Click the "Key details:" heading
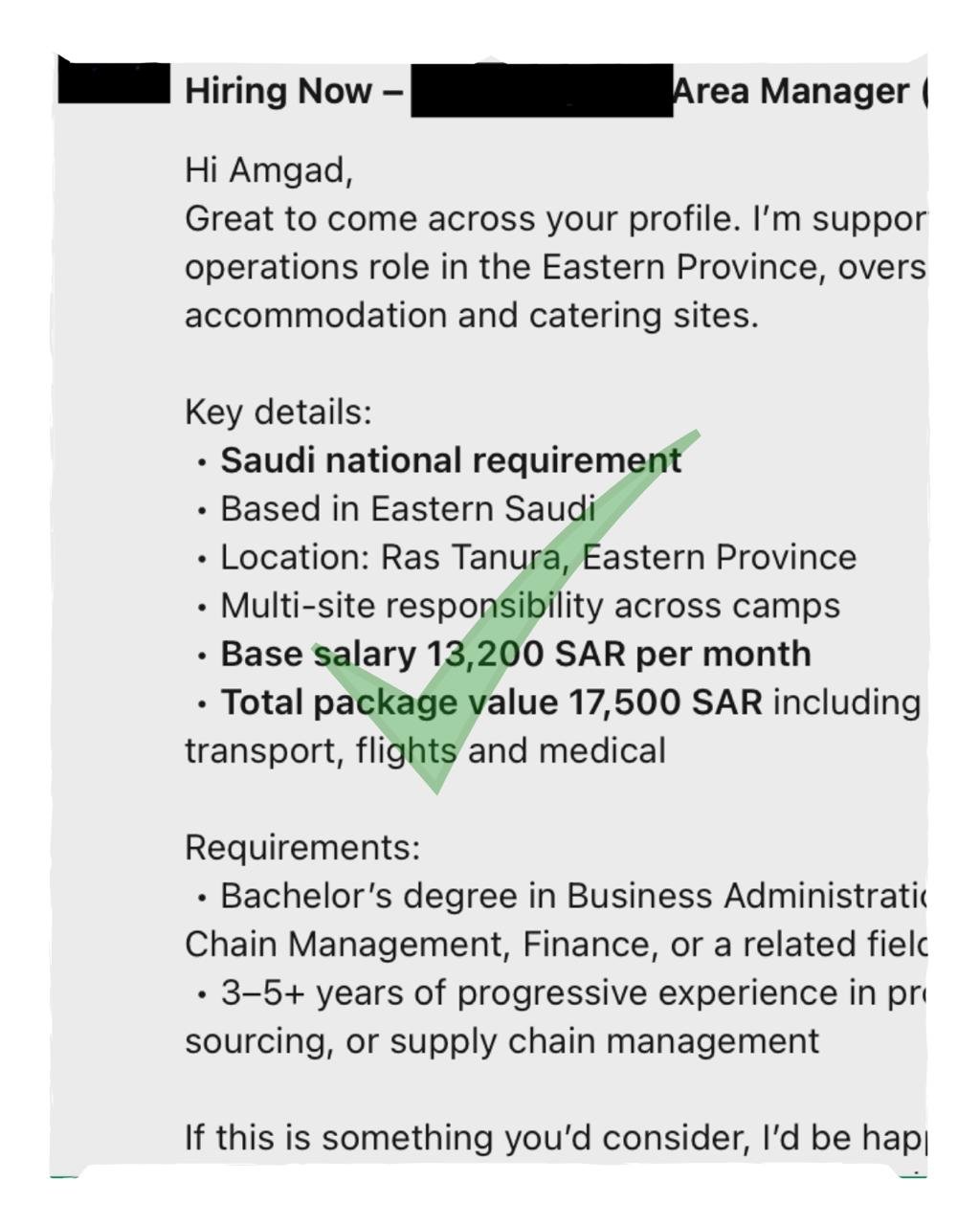 (278, 412)
